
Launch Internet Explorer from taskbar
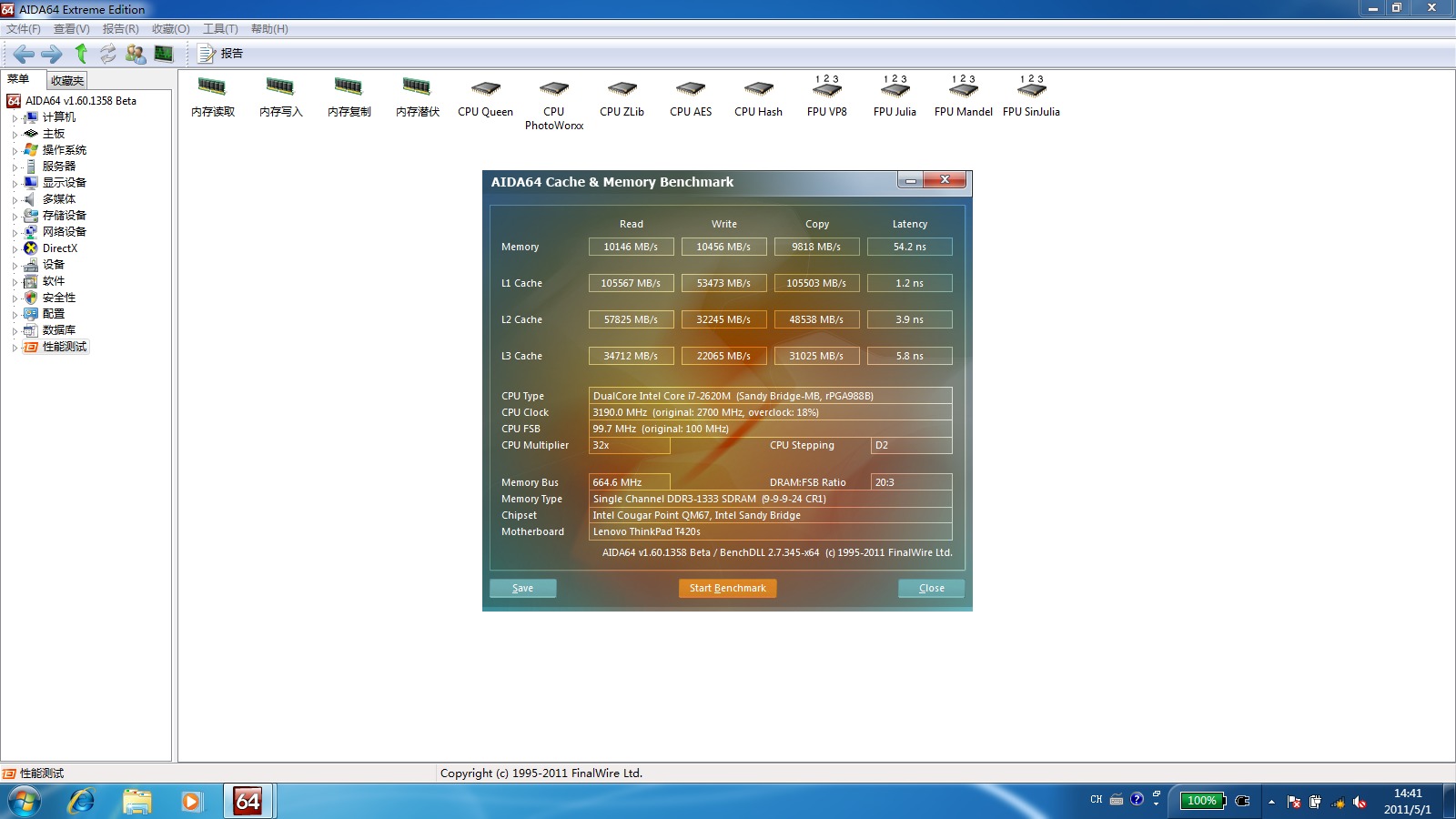(82, 802)
